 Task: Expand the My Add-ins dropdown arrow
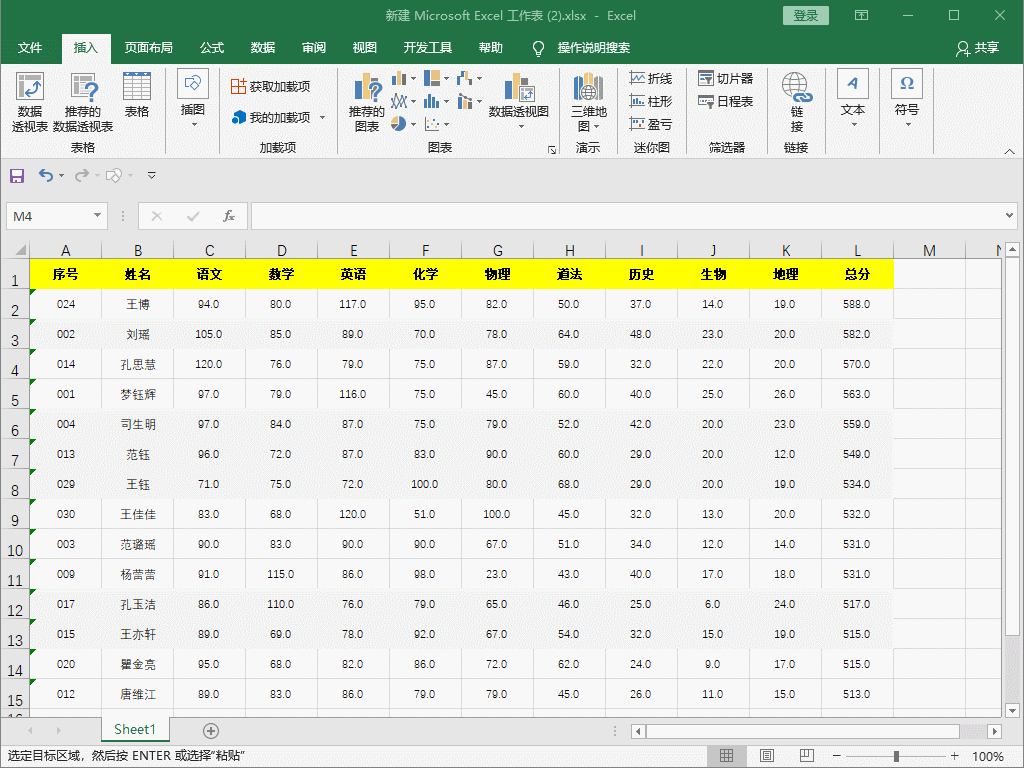tap(323, 118)
